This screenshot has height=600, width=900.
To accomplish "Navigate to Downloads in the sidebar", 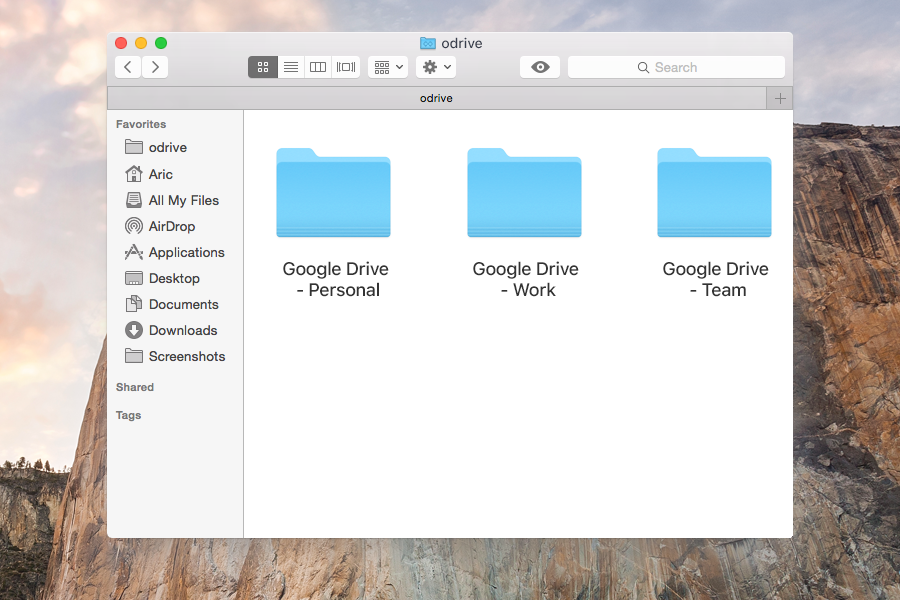I will pos(182,330).
